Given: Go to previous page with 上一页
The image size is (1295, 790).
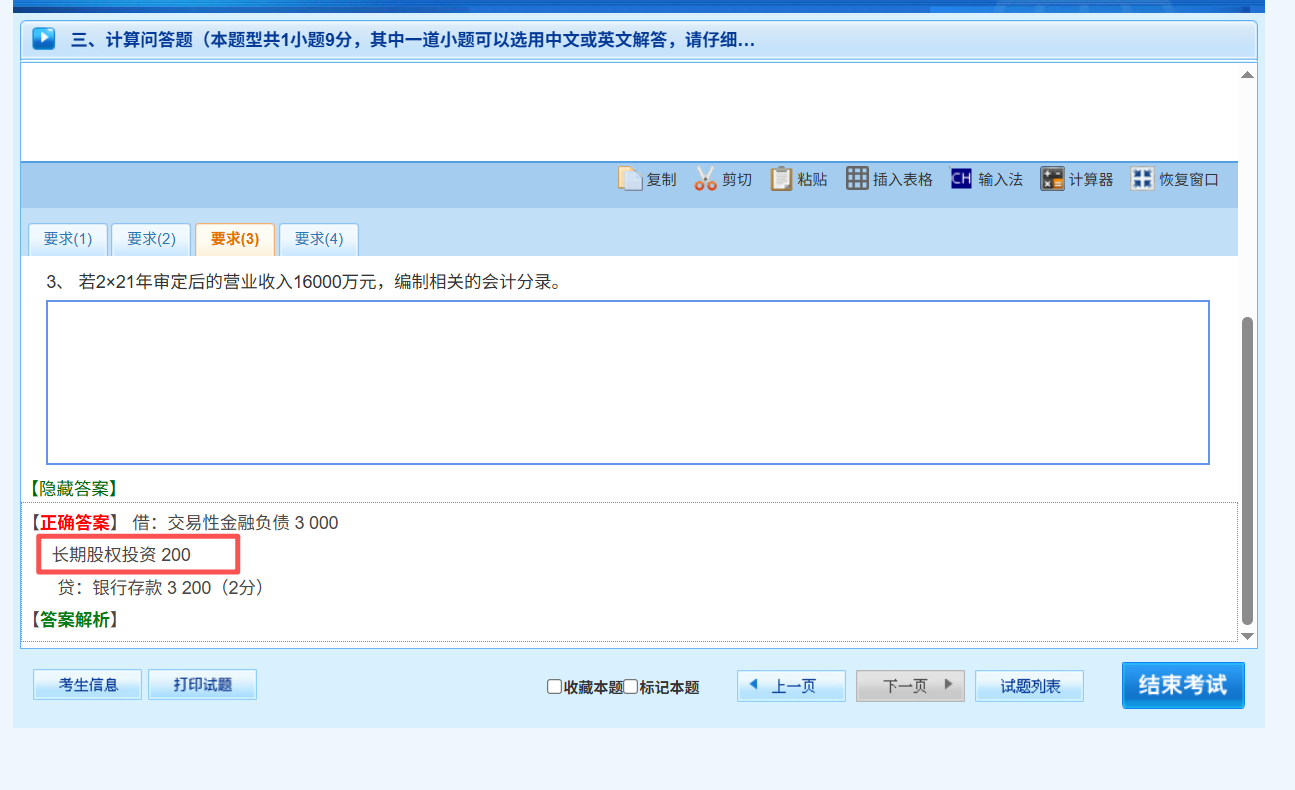Looking at the screenshot, I should pos(791,686).
